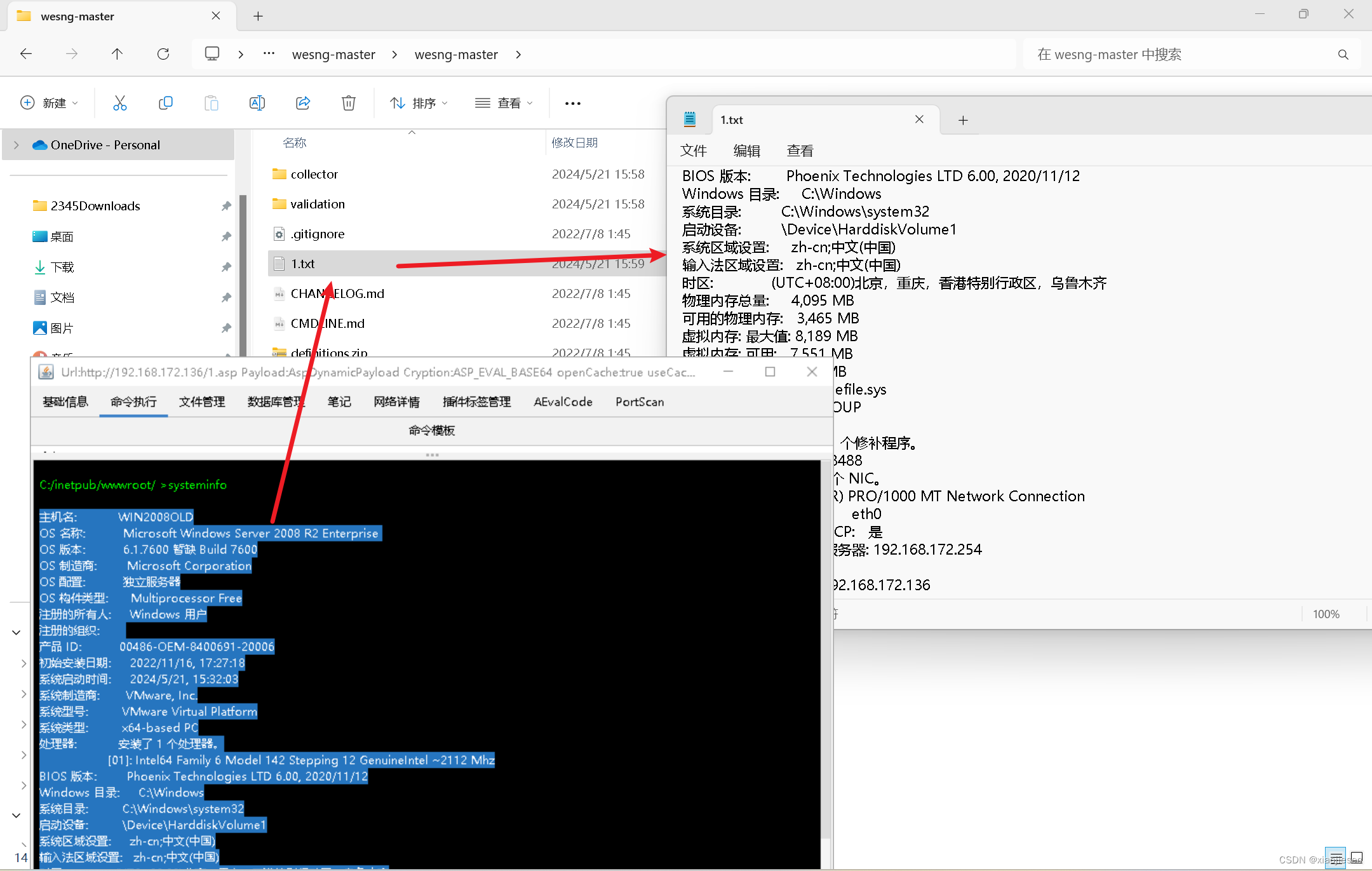Copy 1.txt using the copy icon
The height and width of the screenshot is (871, 1372).
click(166, 103)
